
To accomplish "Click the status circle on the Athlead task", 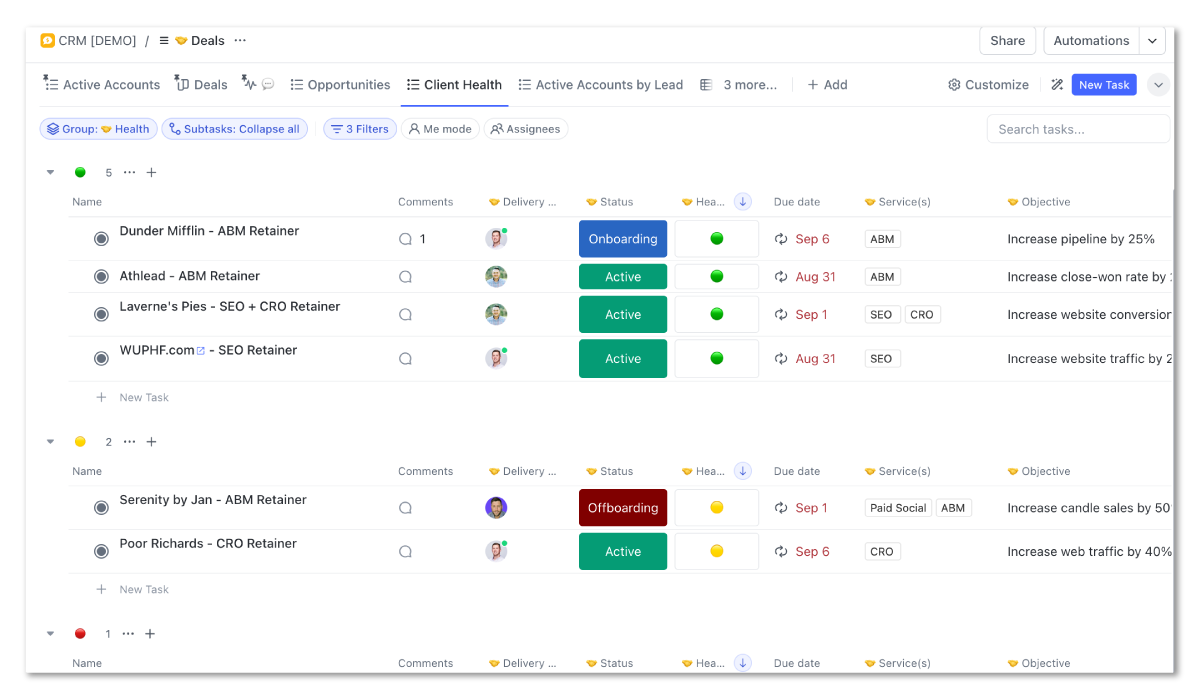I will 100,276.
